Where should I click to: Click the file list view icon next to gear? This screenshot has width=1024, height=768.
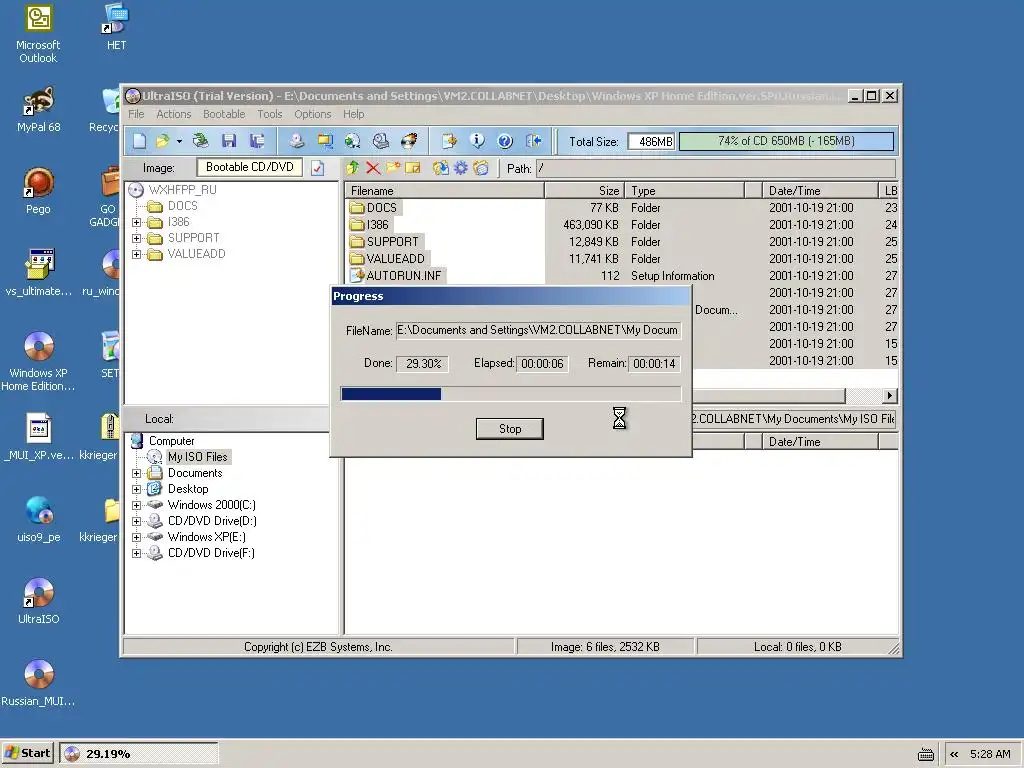click(x=481, y=168)
